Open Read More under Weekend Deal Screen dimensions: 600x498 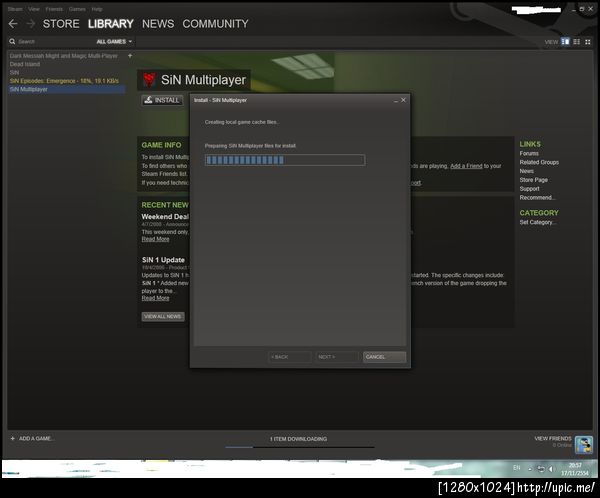[x=155, y=239]
